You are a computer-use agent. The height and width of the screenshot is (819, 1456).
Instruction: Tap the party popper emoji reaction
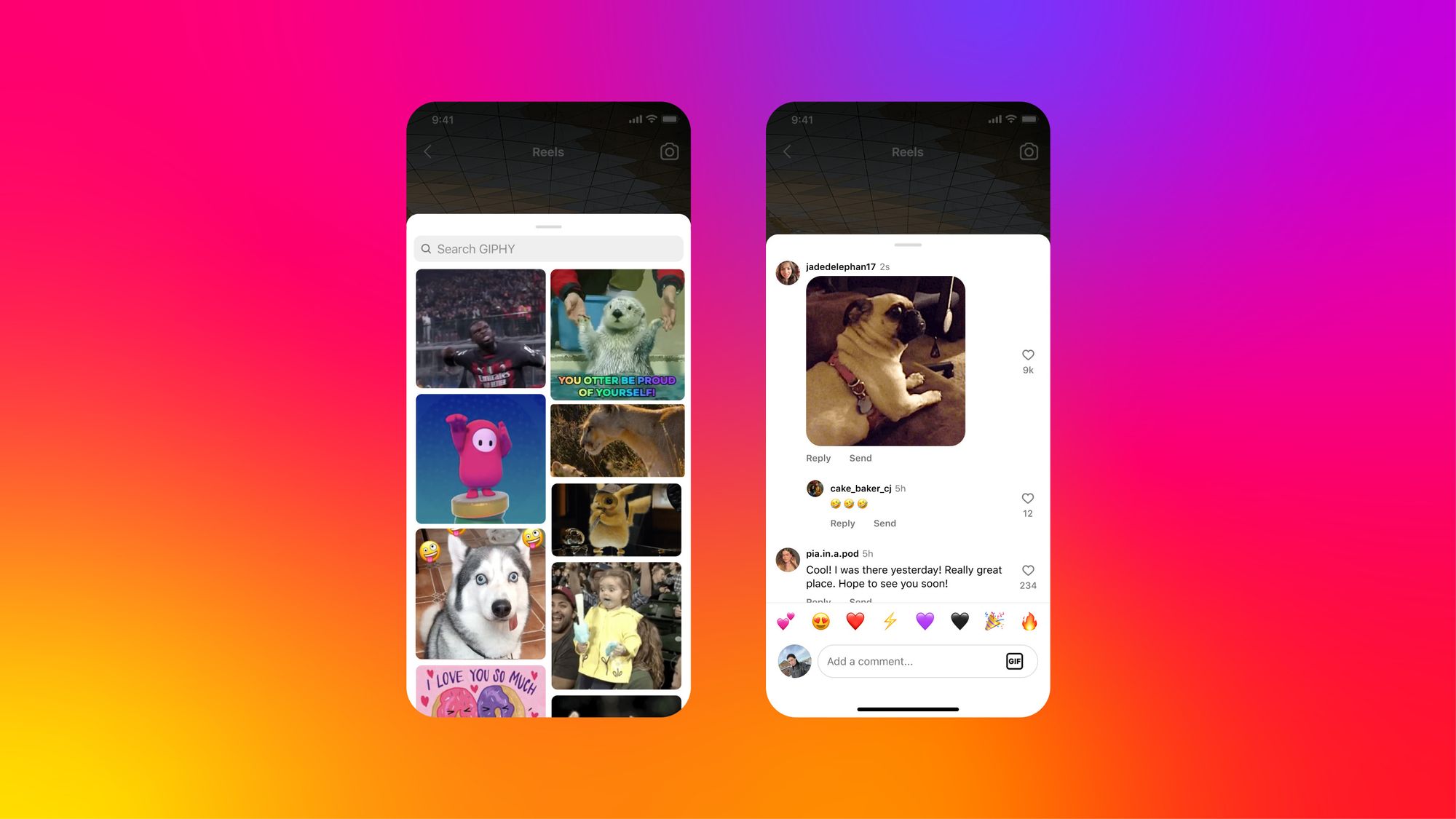point(993,621)
